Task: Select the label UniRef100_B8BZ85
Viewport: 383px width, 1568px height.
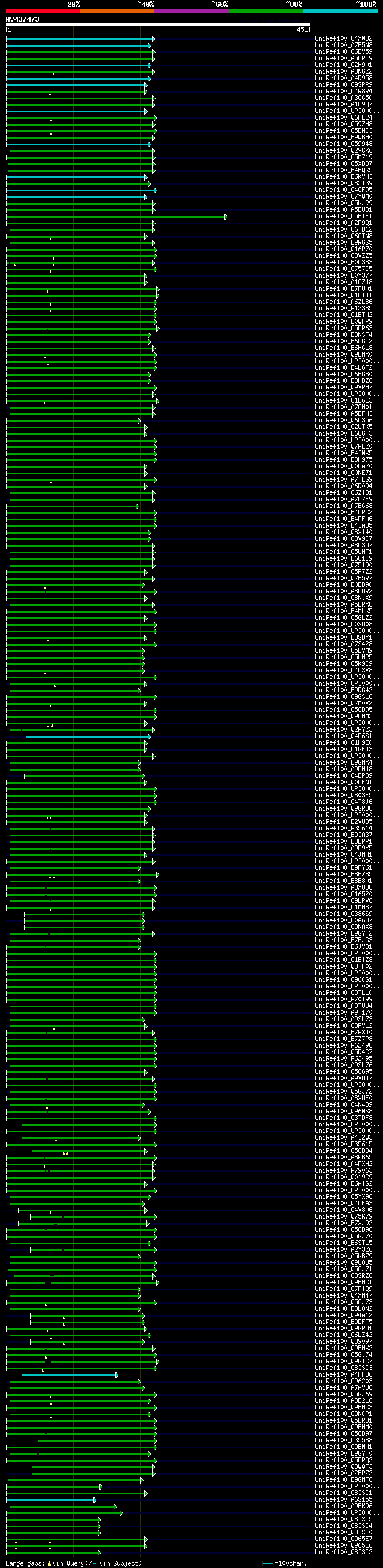Action: click(x=344, y=874)
